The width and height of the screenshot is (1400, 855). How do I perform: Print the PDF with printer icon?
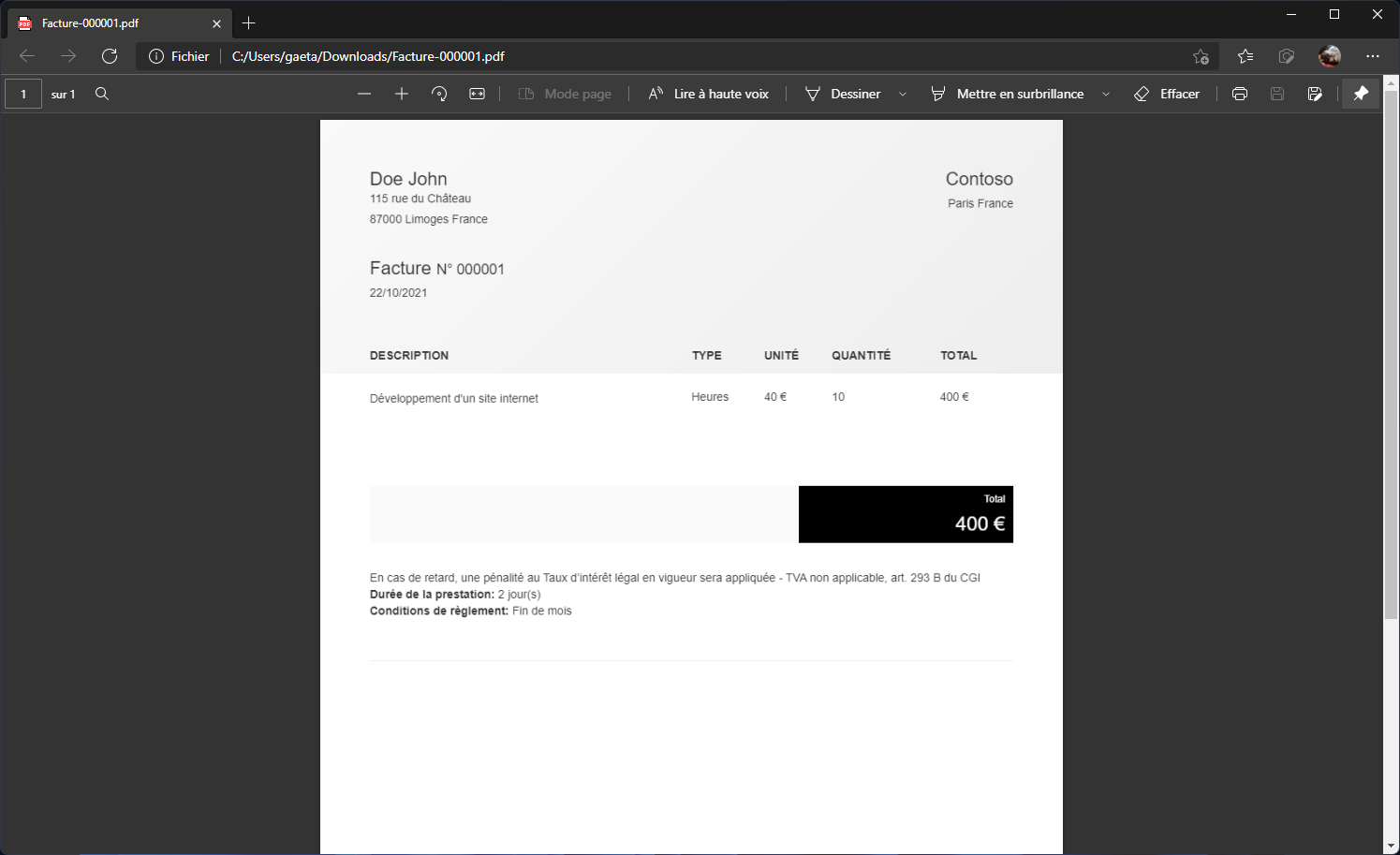pyautogui.click(x=1240, y=94)
